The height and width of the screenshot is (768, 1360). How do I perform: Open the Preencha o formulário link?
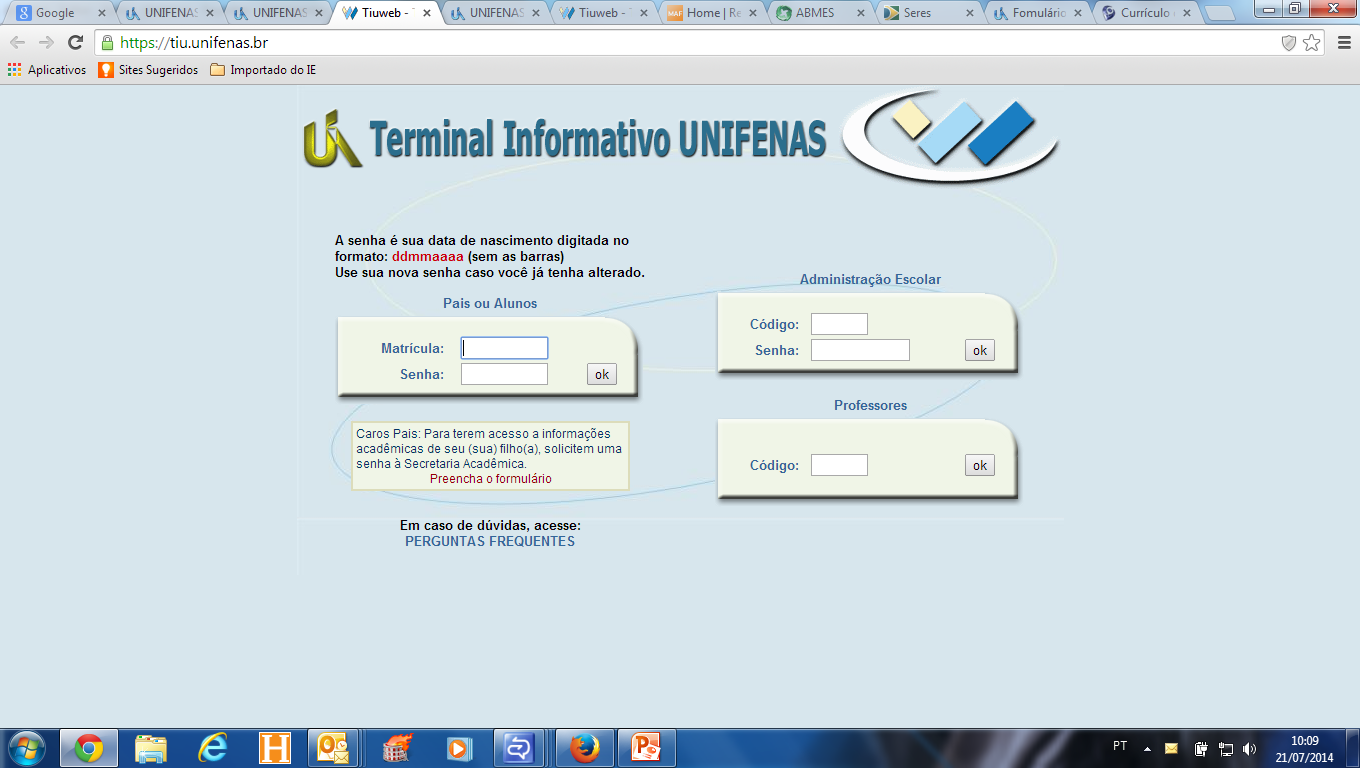tap(490, 479)
